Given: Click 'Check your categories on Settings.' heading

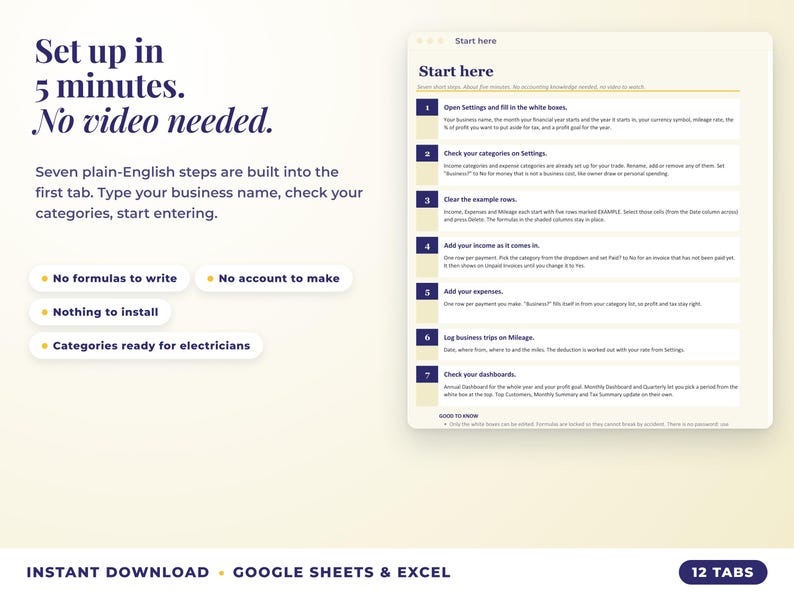Looking at the screenshot, I should click(x=495, y=153).
